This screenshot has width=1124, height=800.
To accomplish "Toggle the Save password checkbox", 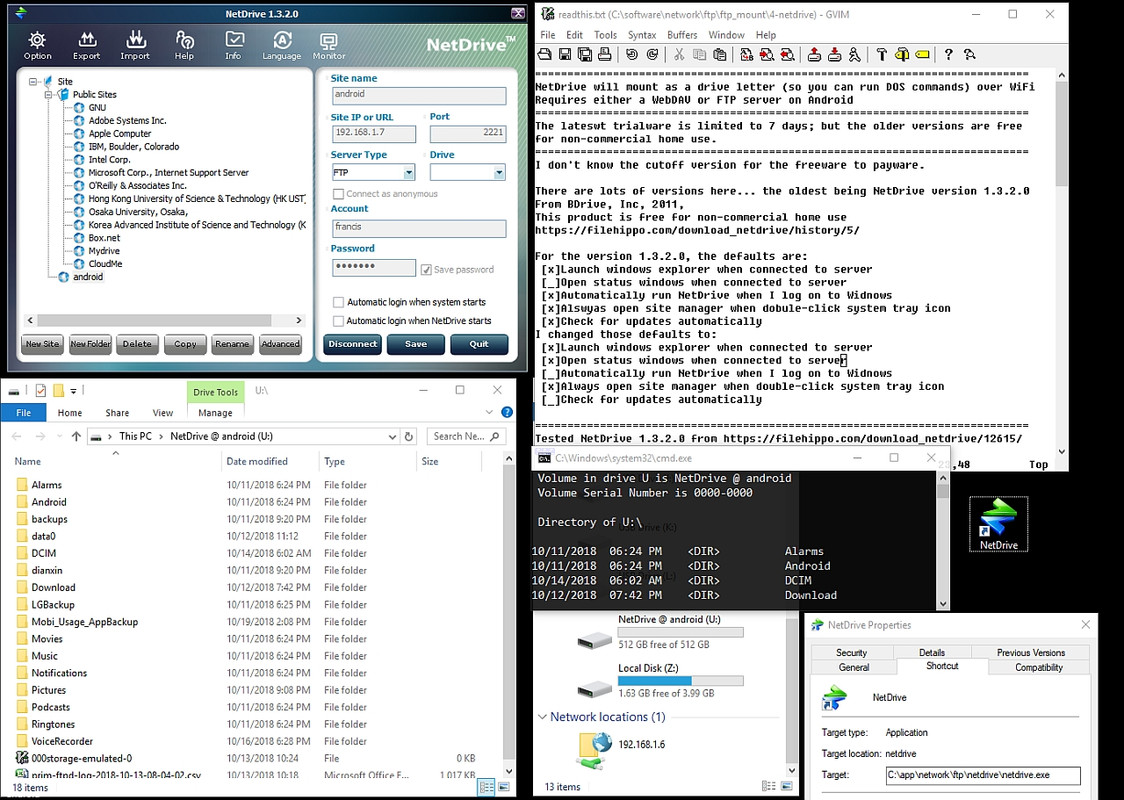I will pos(427,270).
